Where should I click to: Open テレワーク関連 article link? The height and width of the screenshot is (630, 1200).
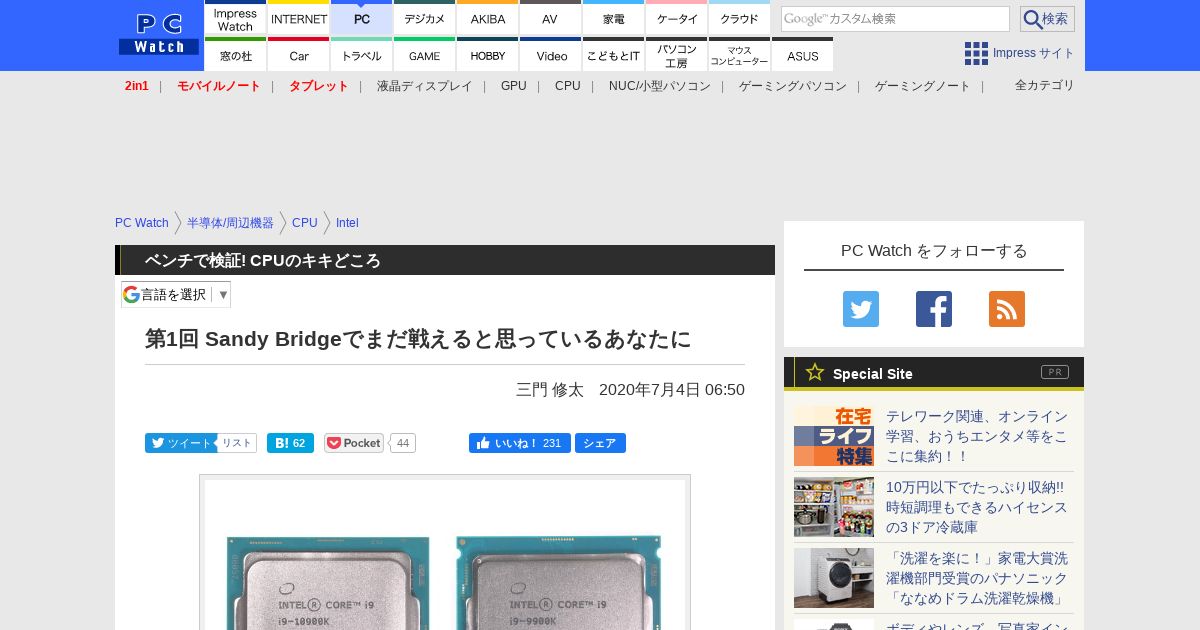pos(977,436)
